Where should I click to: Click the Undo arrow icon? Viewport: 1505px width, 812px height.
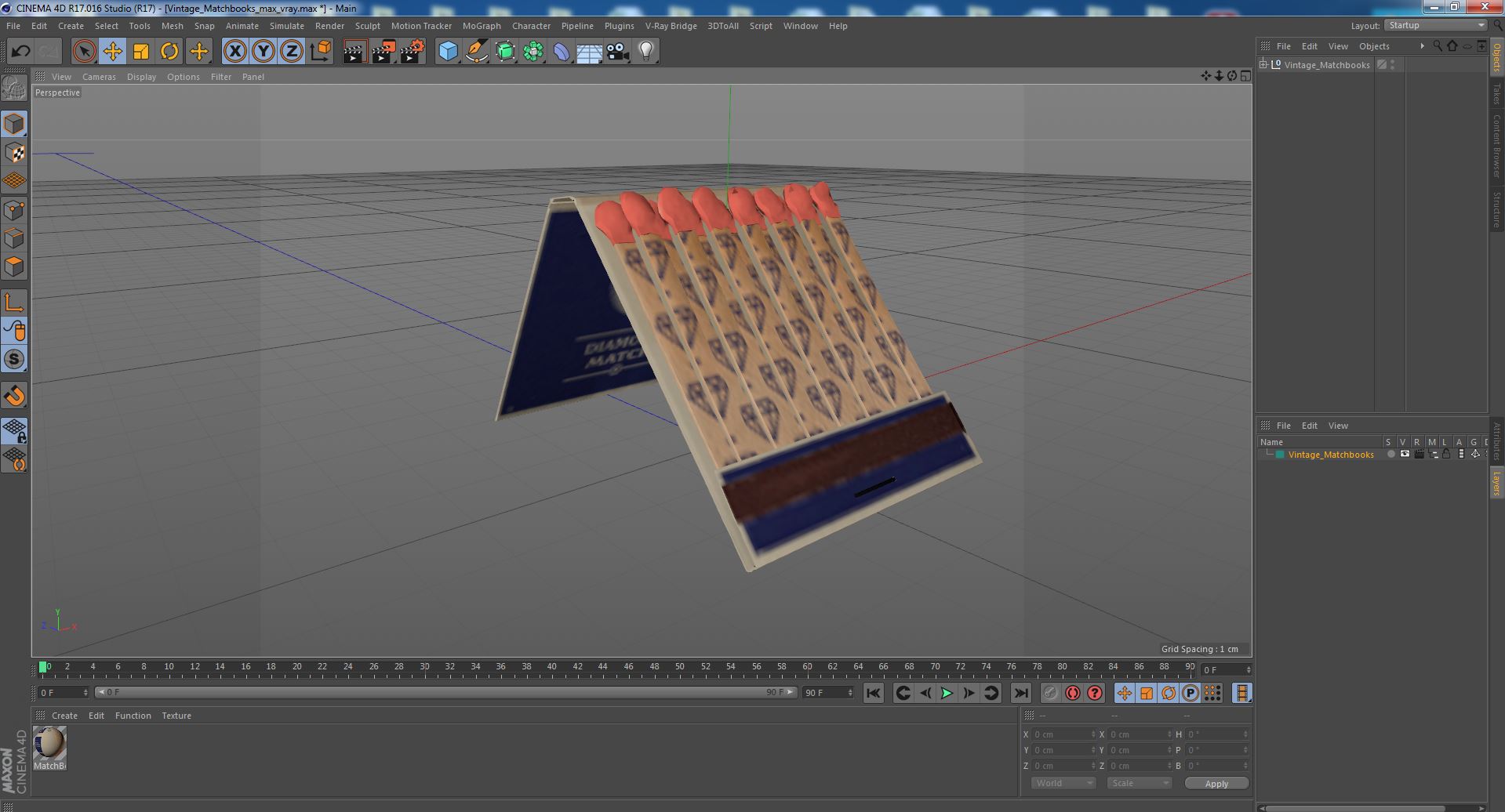[20, 52]
